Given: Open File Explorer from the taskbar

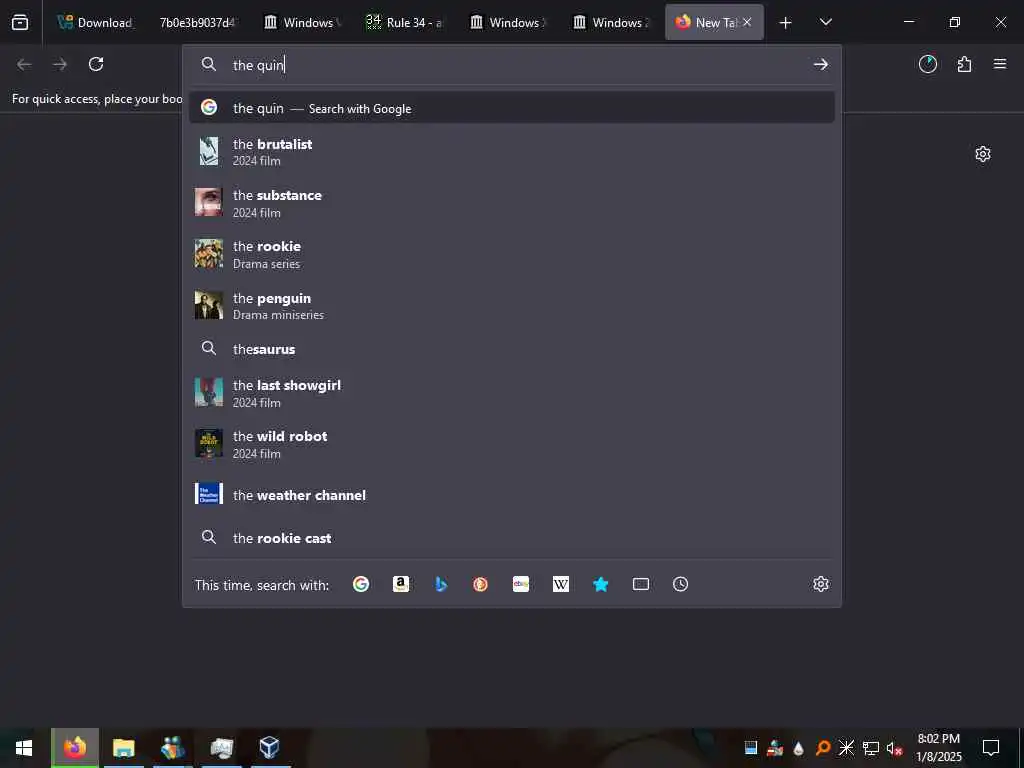Looking at the screenshot, I should coord(123,748).
